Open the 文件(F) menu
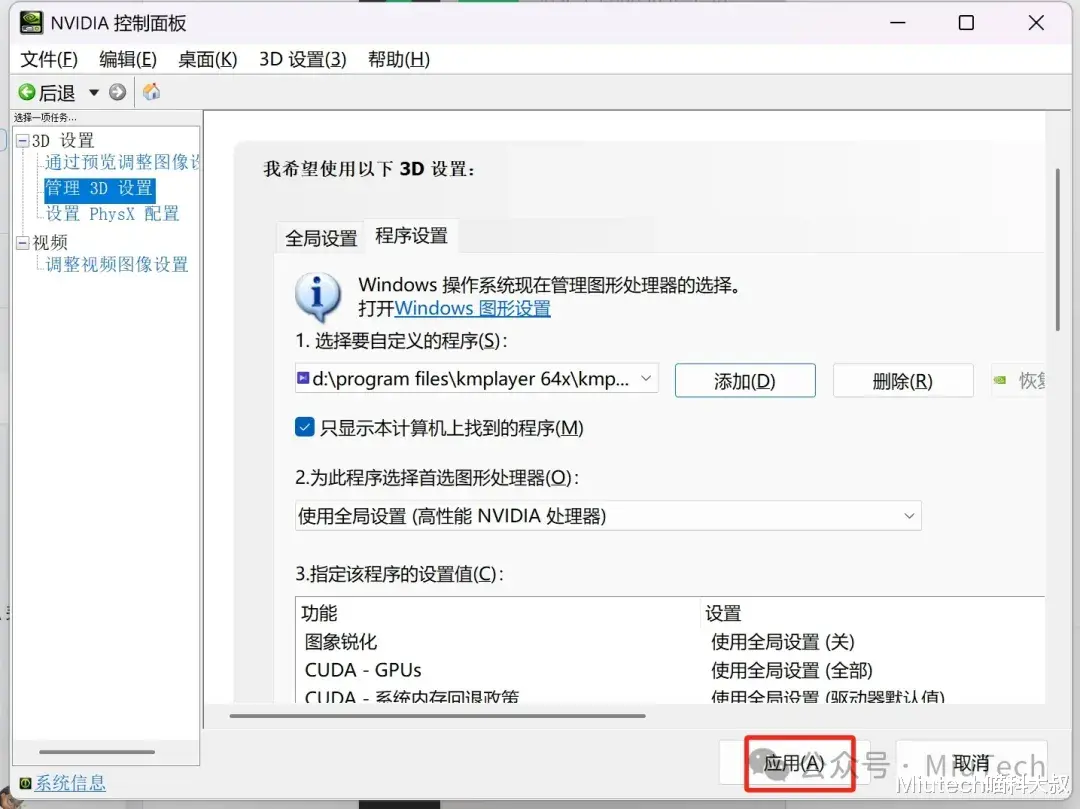 [x=49, y=59]
